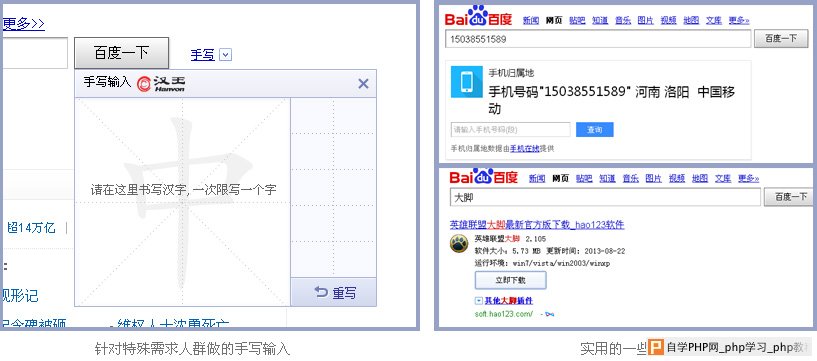817x361 pixels.
Task: Click 运行环境 win7/vista/win2003/winxp text
Action: click(542, 264)
